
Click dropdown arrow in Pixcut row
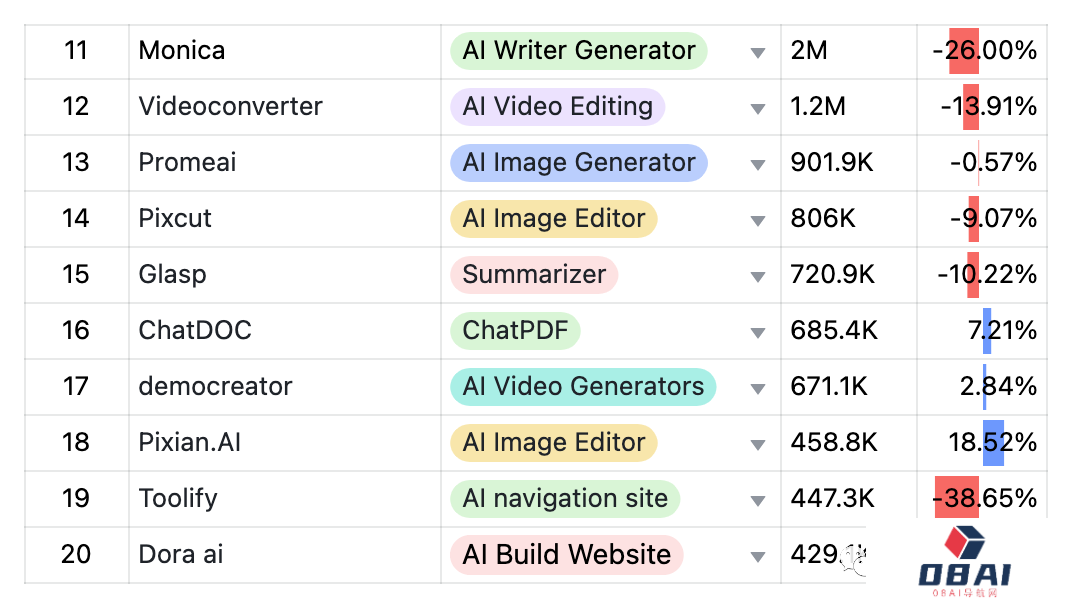pos(758,220)
